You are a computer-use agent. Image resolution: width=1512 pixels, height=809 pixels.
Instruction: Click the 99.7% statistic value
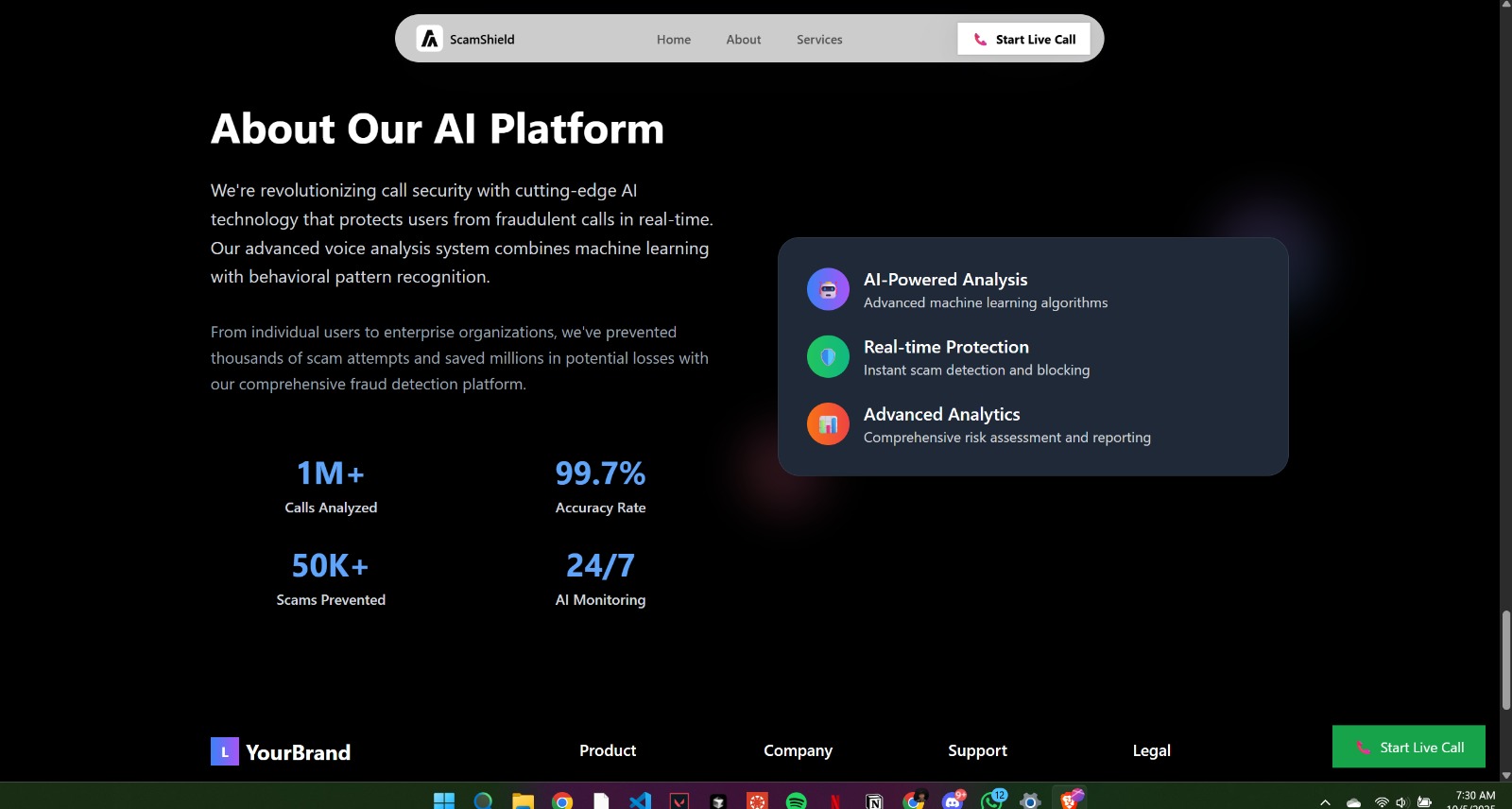click(x=600, y=473)
